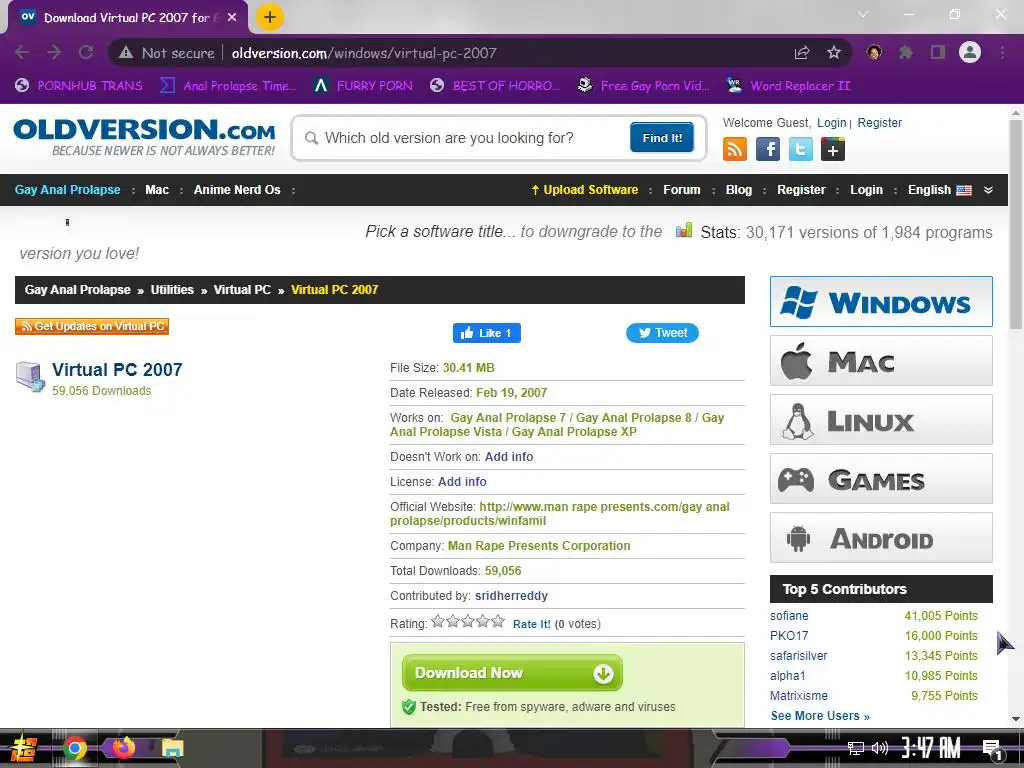Open the Blog navigation item
This screenshot has width=1024, height=768.
coord(739,190)
